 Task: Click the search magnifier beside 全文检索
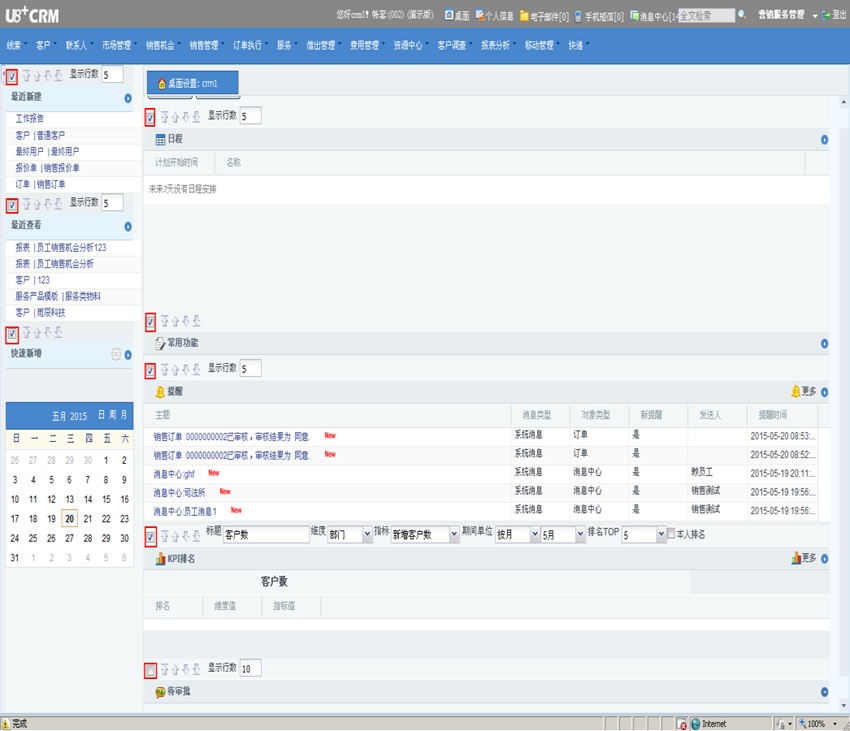tap(742, 16)
